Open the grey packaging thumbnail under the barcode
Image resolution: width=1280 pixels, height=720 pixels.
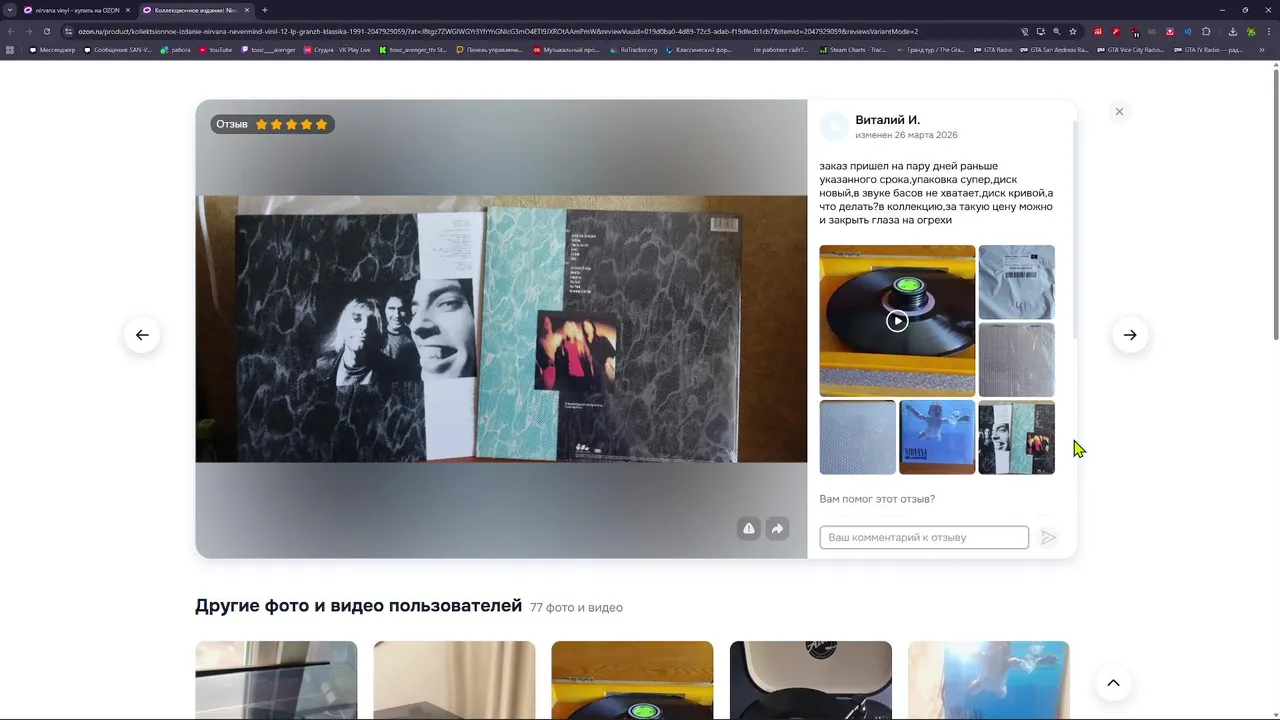pos(1016,359)
